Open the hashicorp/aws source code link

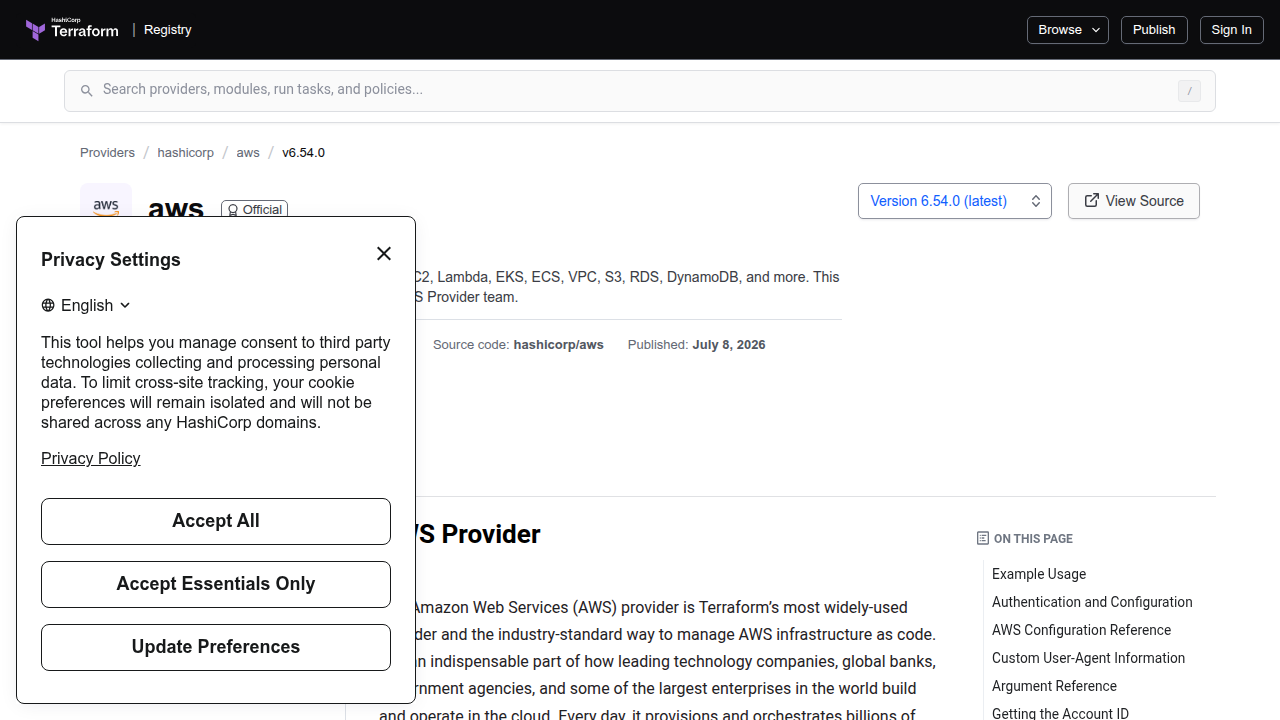tap(558, 345)
